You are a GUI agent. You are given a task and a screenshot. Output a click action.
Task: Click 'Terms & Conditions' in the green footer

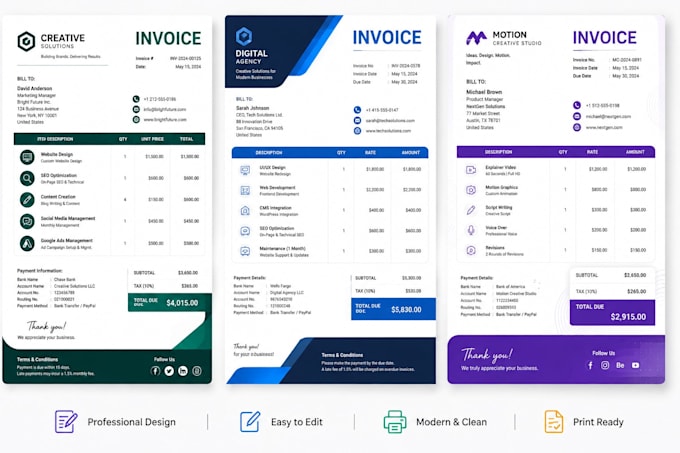(37, 359)
